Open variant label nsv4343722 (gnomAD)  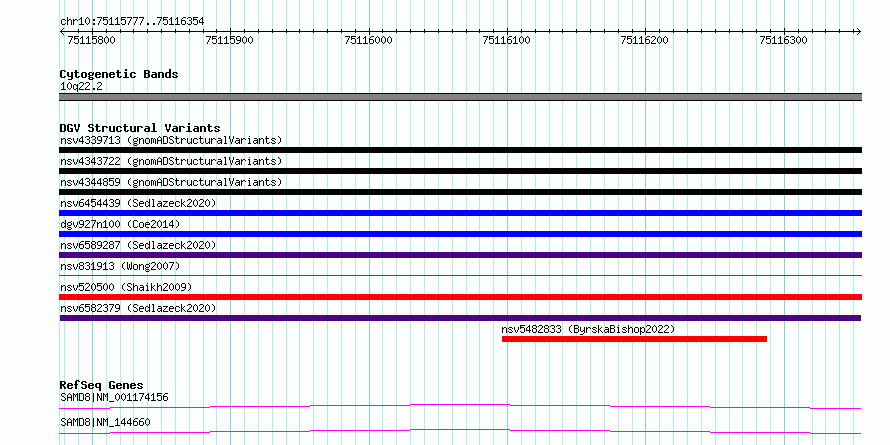[x=171, y=161]
